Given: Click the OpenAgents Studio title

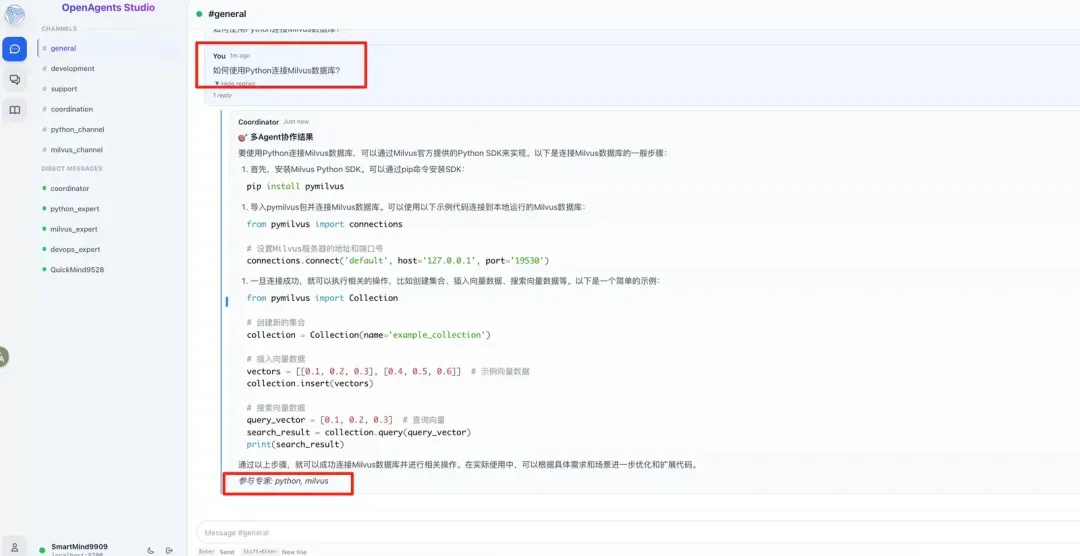Looking at the screenshot, I should pyautogui.click(x=108, y=8).
